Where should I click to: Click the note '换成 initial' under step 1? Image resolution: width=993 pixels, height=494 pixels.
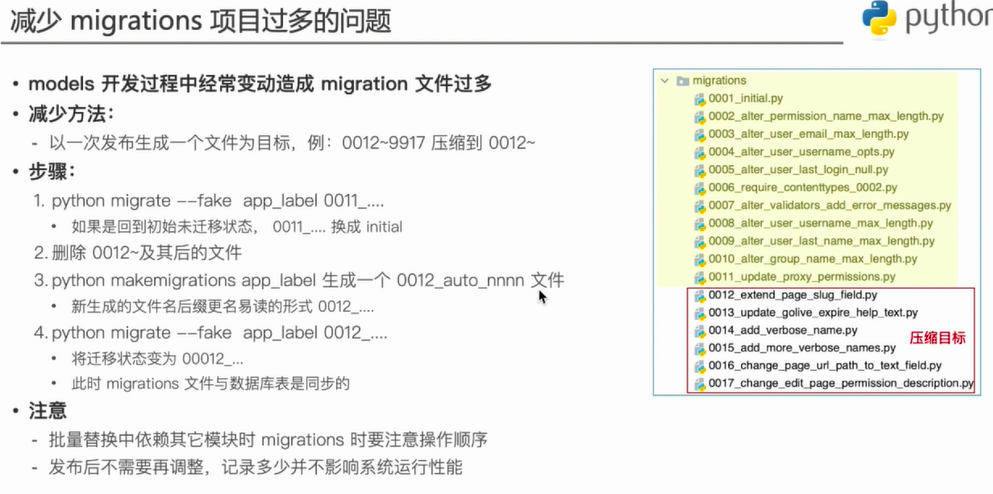click(x=237, y=227)
